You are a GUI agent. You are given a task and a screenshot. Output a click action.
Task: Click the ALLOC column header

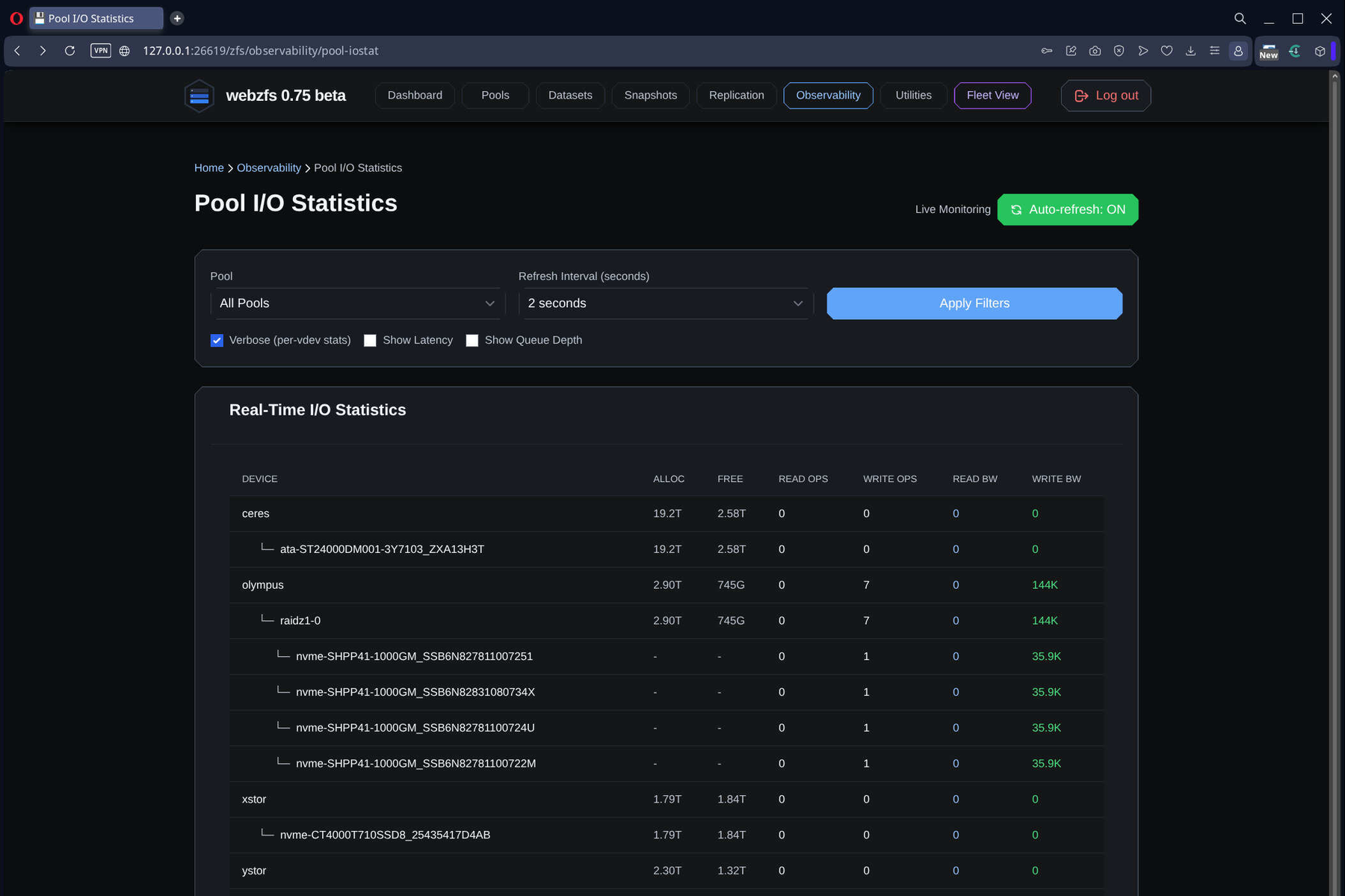point(668,479)
